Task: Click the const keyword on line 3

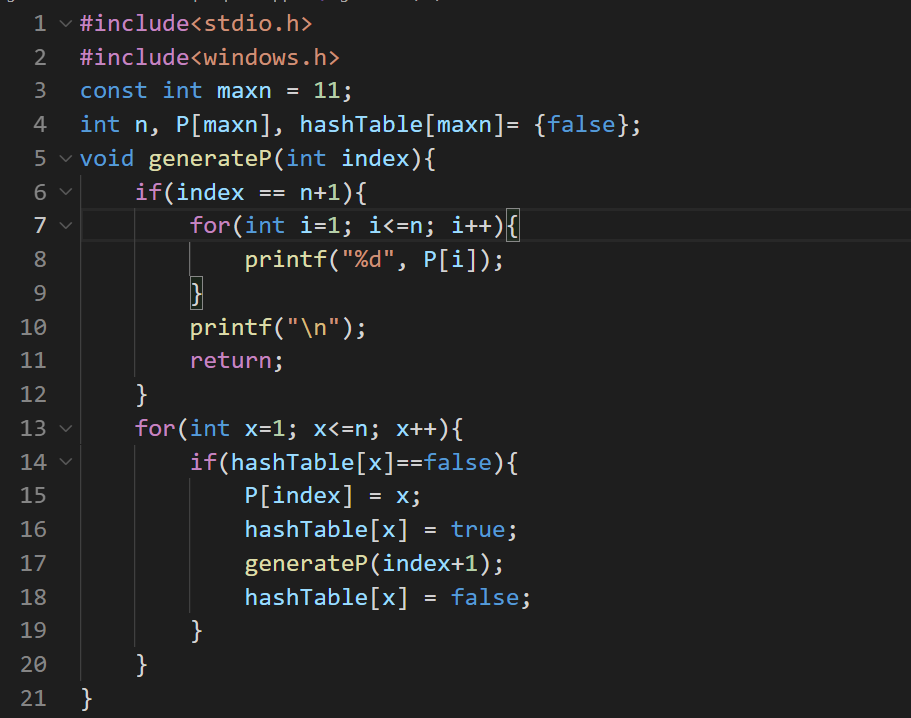Action: tap(114, 91)
